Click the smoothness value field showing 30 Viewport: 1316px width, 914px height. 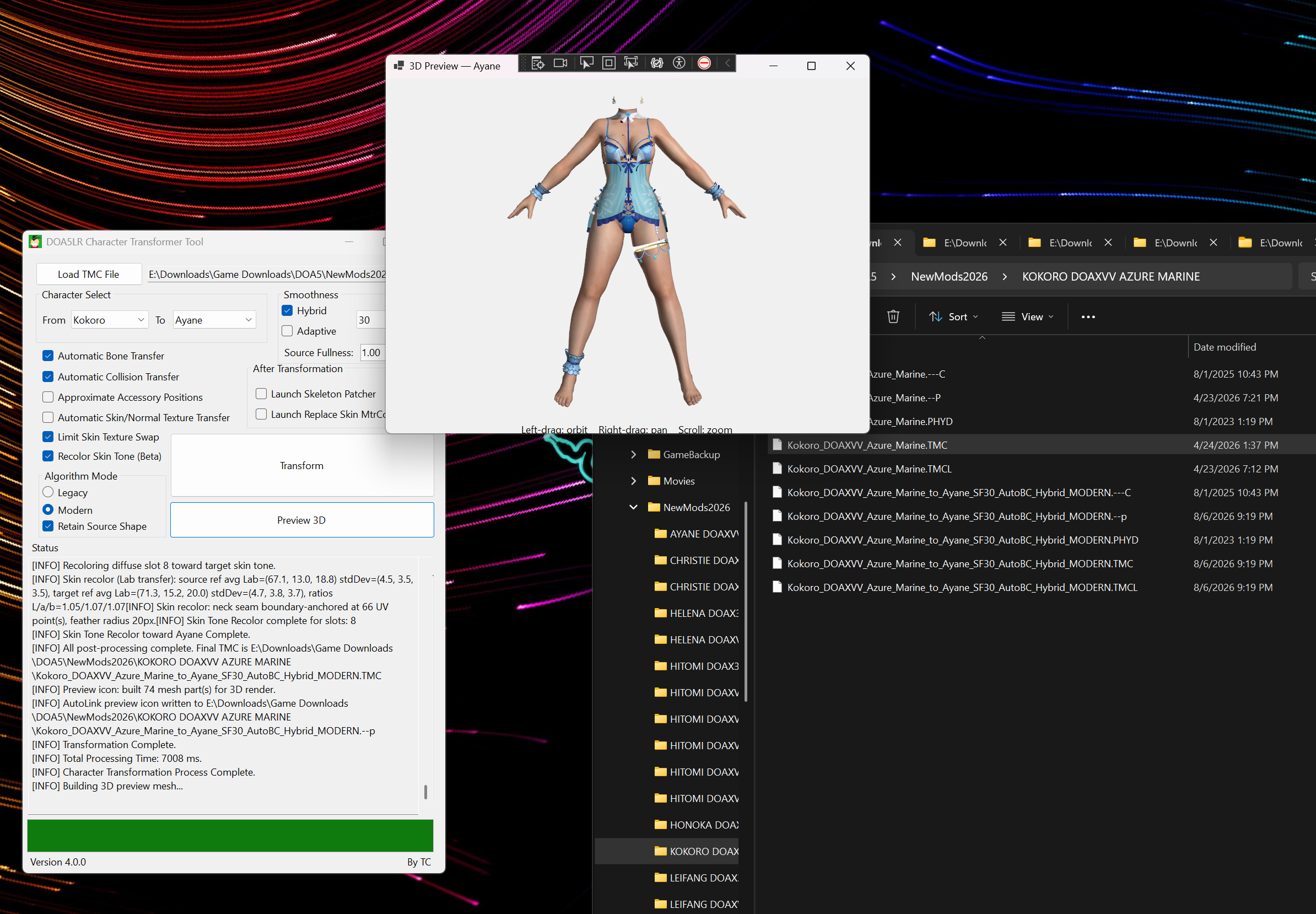click(x=371, y=320)
